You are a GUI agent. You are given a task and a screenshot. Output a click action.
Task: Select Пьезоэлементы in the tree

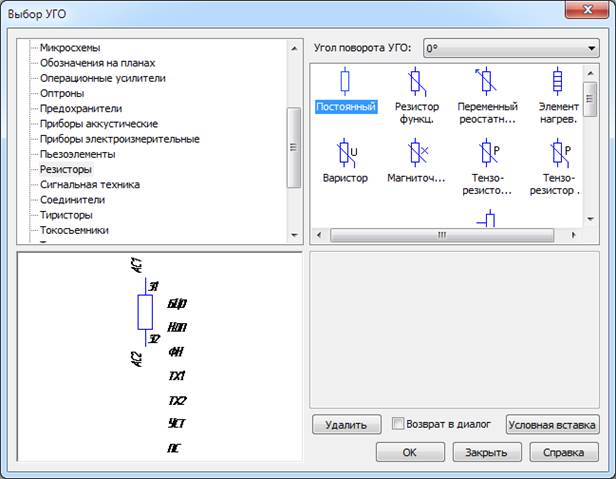(x=77, y=154)
